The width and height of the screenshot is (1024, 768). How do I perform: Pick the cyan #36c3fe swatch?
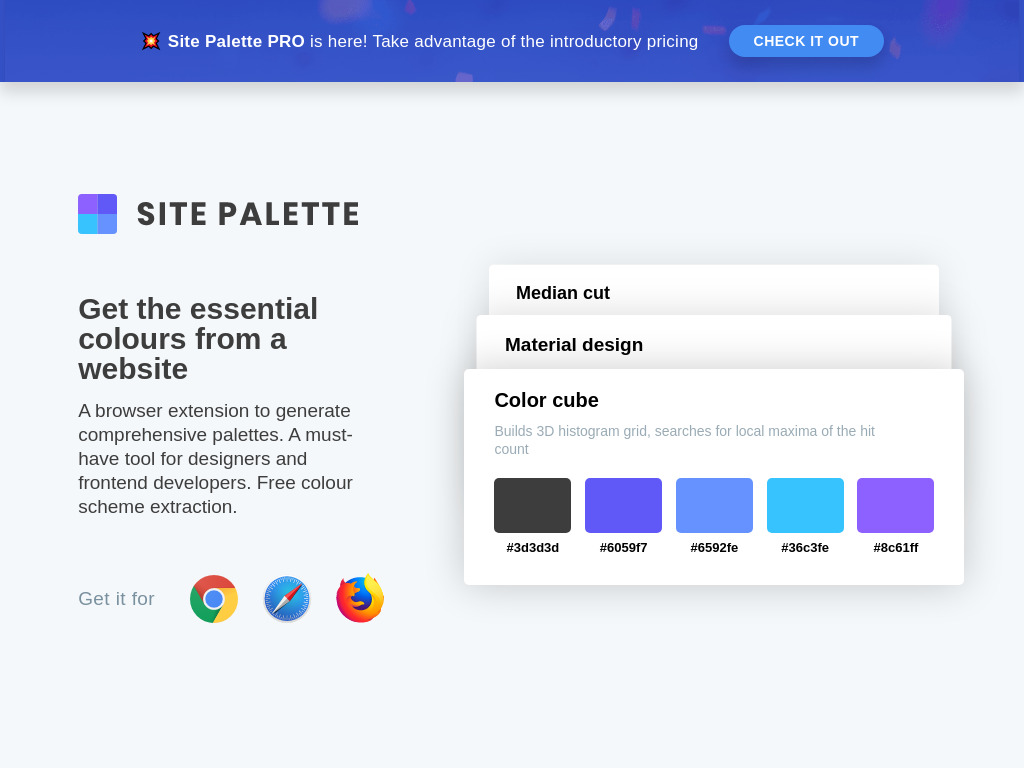click(x=805, y=505)
